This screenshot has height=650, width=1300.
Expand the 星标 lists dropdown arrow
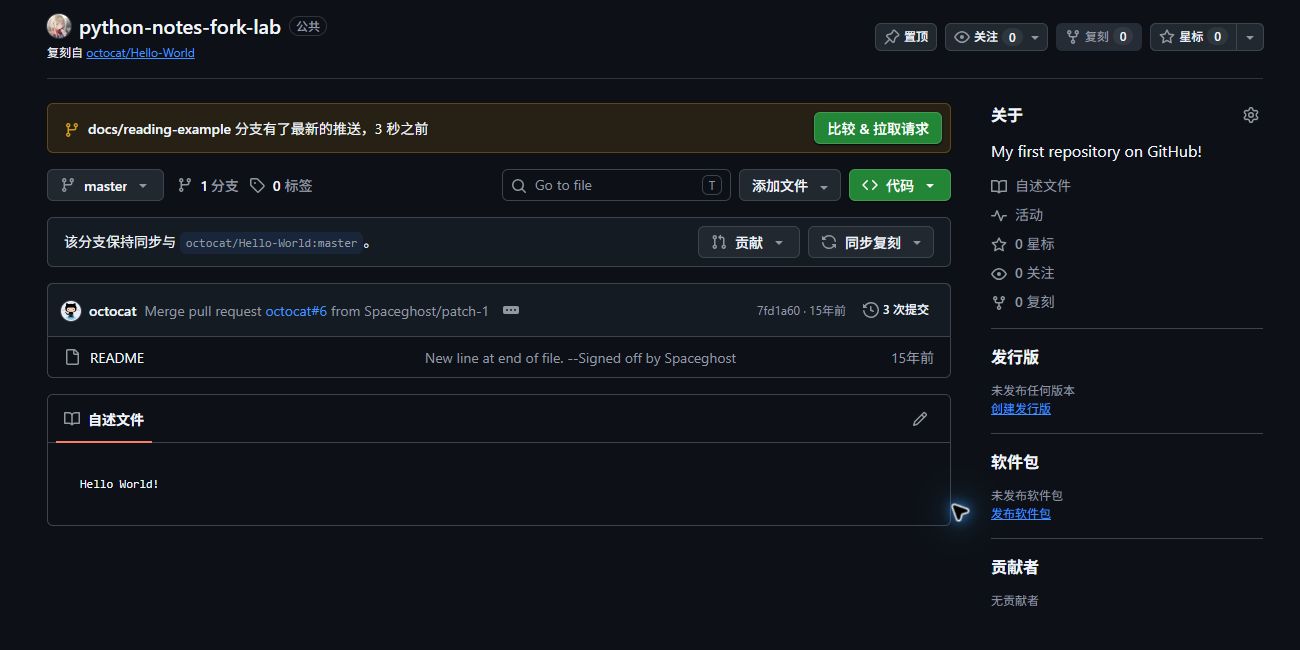coord(1250,37)
